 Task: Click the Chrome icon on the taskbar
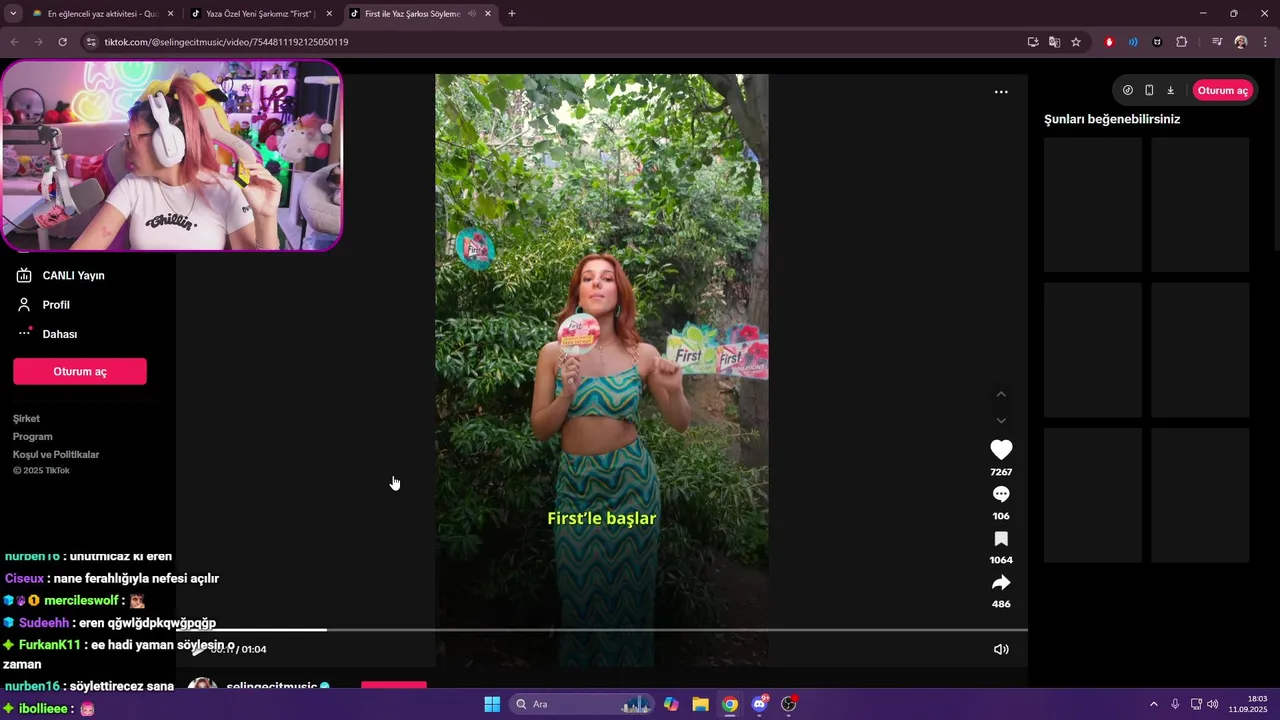click(730, 704)
